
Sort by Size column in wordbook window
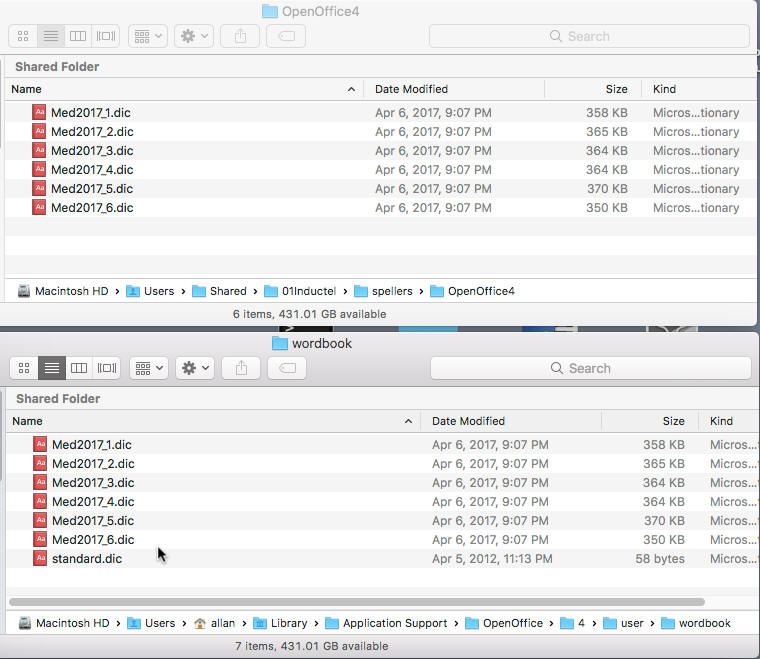pyautogui.click(x=673, y=421)
